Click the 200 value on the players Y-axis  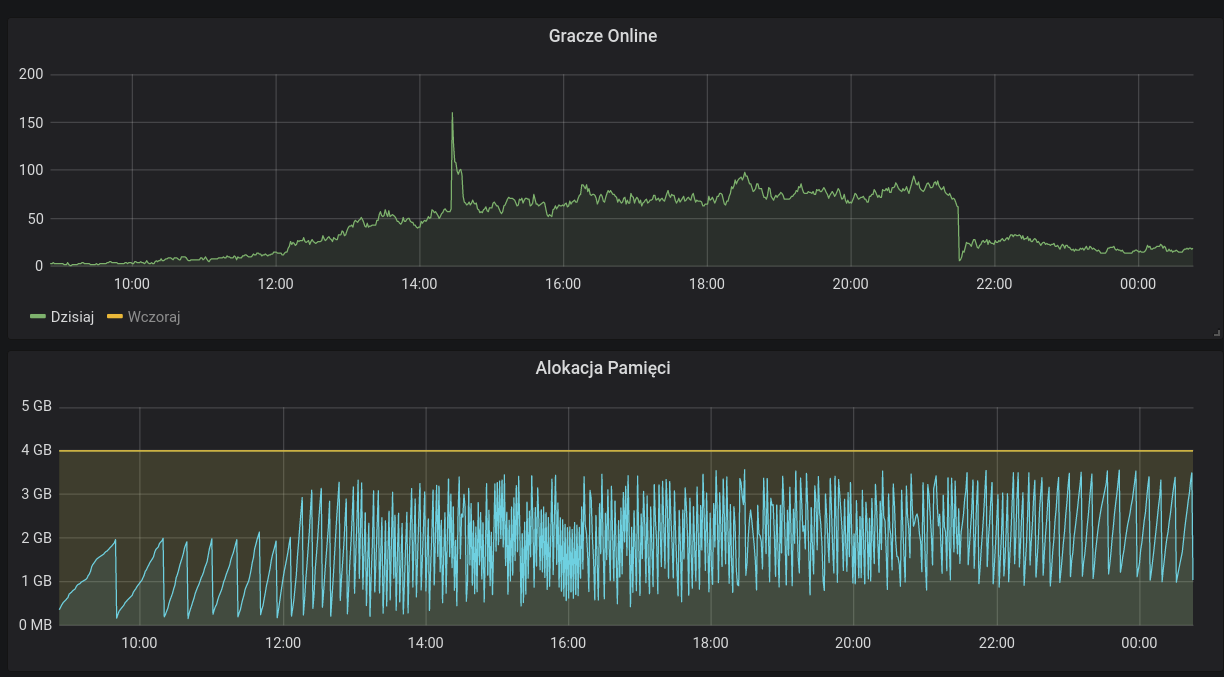click(31, 74)
